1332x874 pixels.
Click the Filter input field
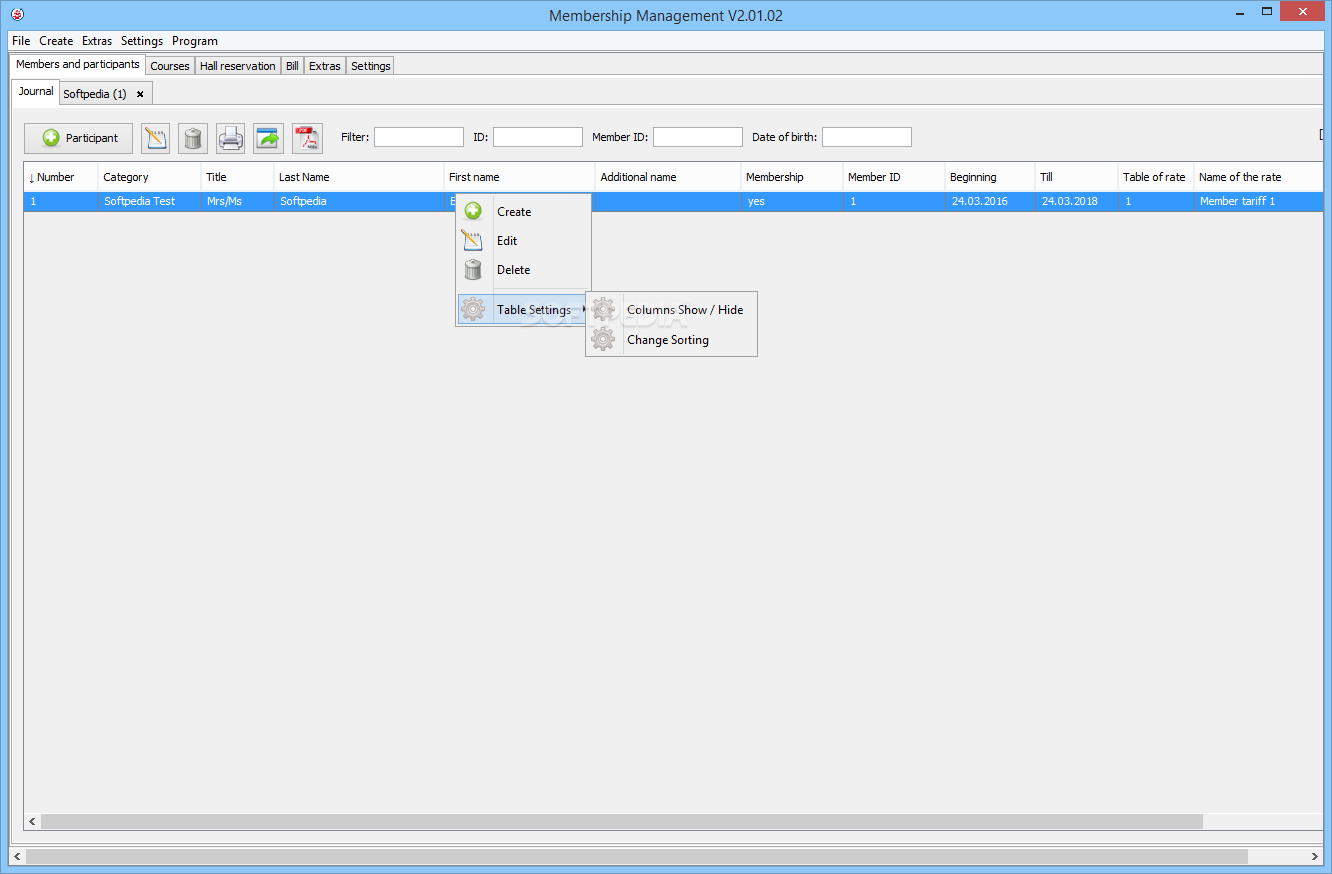419,137
